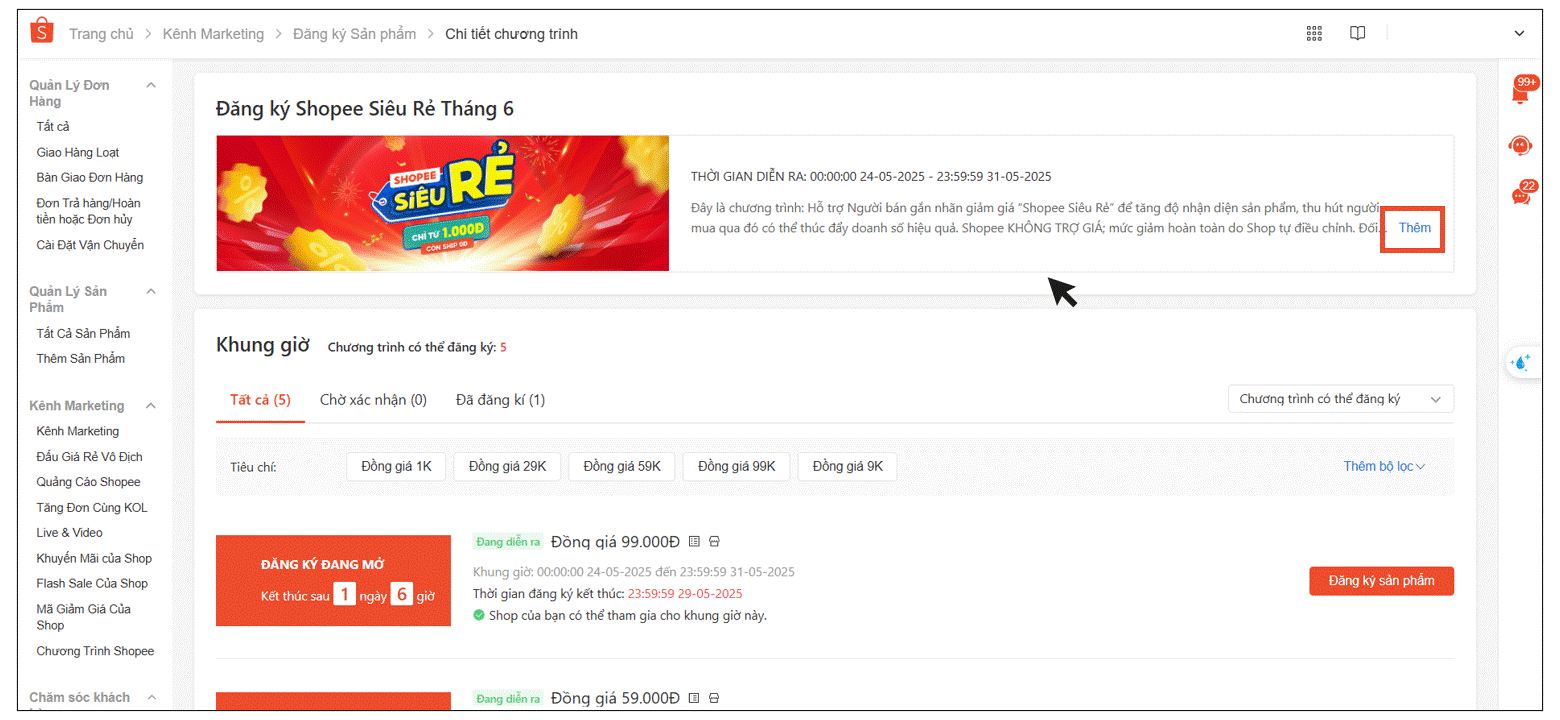The image size is (1560, 720).
Task: Open Tất cả under Quản Lý Đơn Hàng
Action: (53, 127)
